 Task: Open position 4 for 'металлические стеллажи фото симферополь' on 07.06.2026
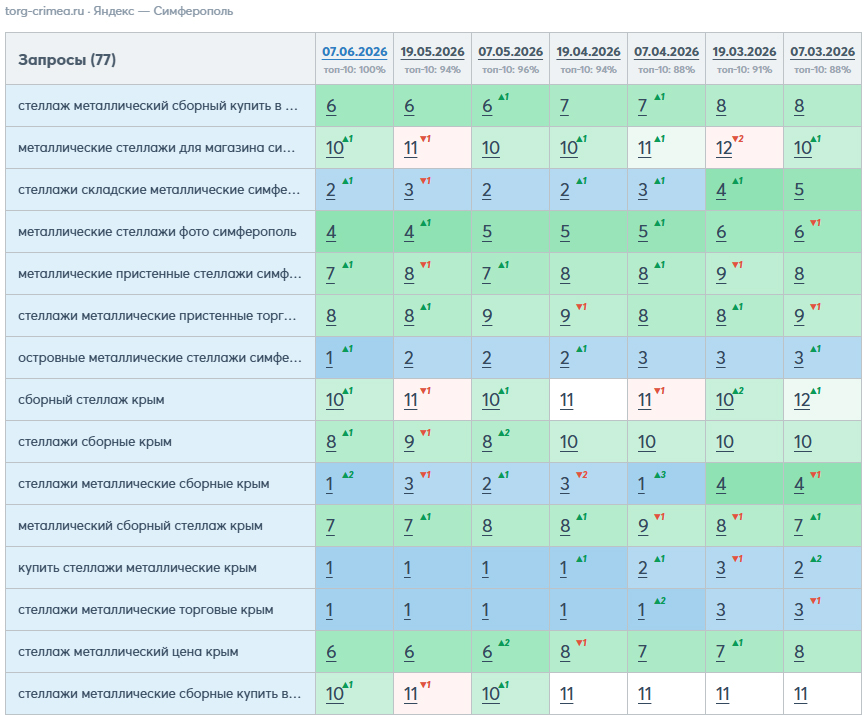[x=331, y=232]
